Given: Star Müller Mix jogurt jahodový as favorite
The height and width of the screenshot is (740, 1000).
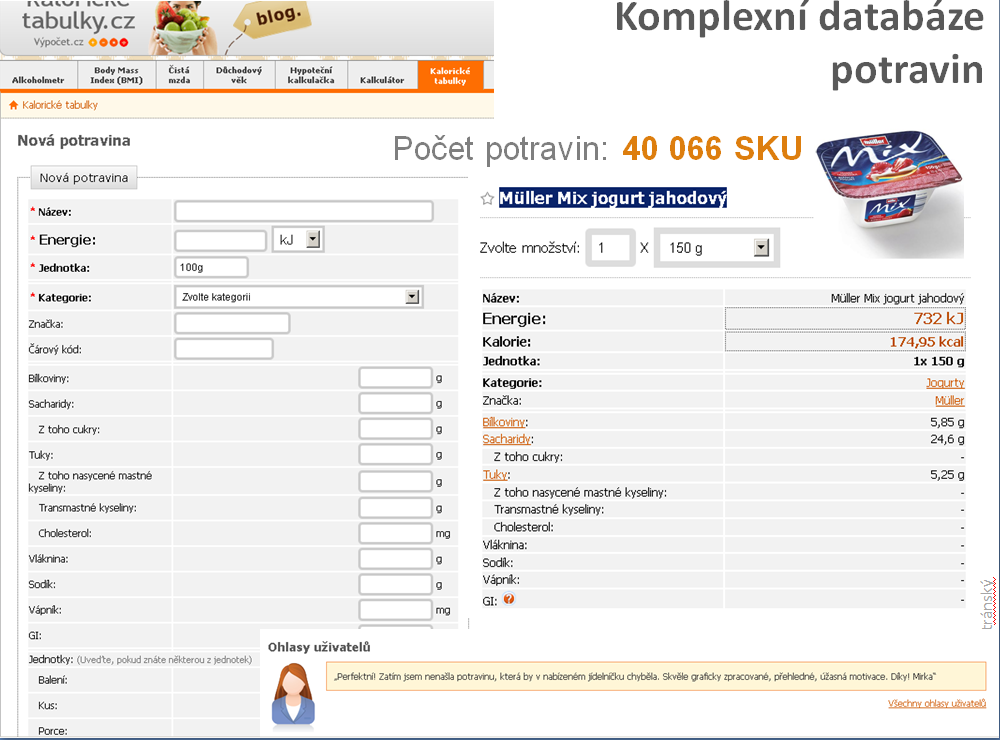Looking at the screenshot, I should [x=487, y=199].
